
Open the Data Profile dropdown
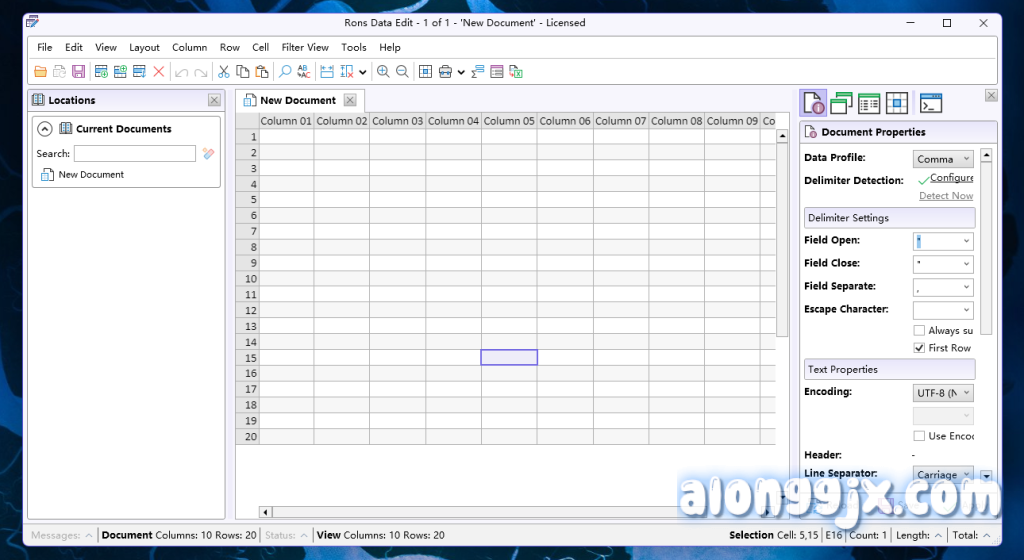943,159
